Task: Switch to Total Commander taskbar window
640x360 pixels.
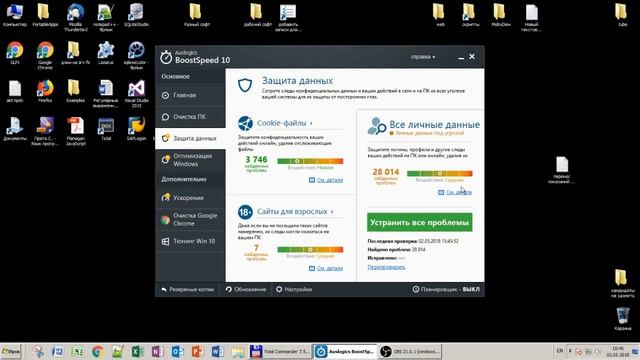Action: pyautogui.click(x=280, y=351)
